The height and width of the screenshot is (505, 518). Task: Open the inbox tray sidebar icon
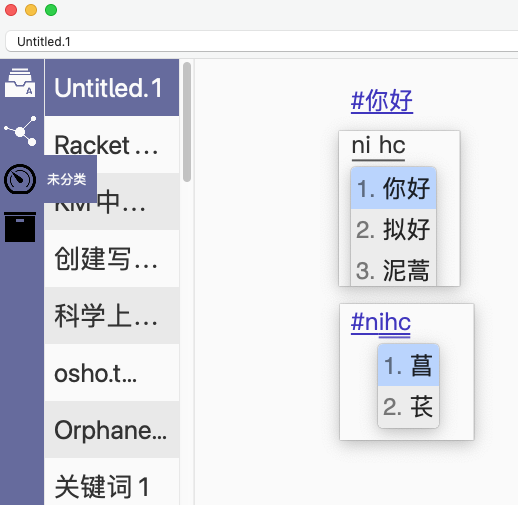20,82
